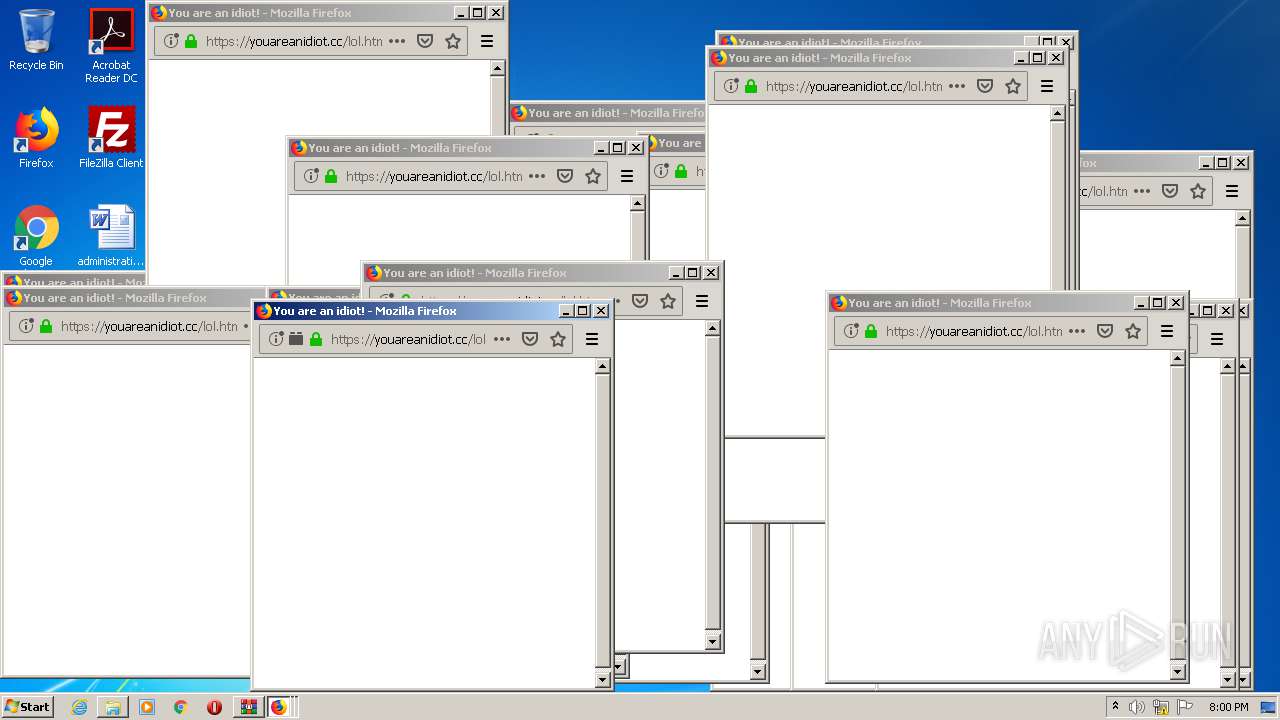Viewport: 1280px width, 720px height.
Task: Select the administrati... Word document icon
Action: pos(111,236)
